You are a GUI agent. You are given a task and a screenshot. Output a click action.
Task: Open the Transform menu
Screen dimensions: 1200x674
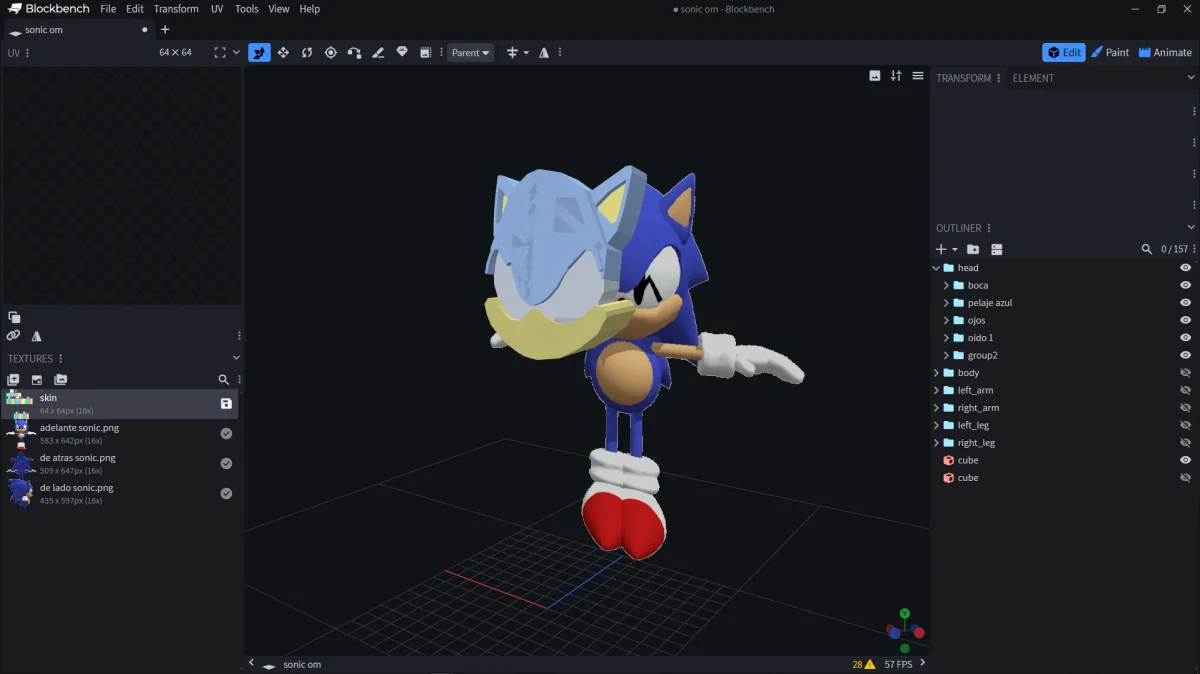pos(176,9)
